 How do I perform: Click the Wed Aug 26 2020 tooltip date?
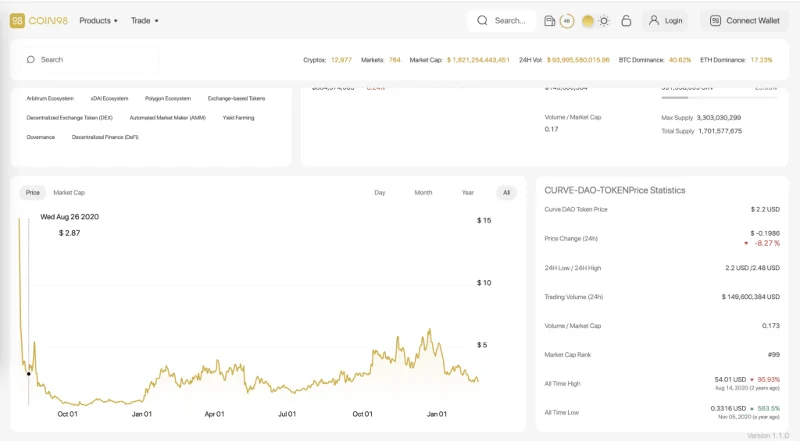point(69,217)
